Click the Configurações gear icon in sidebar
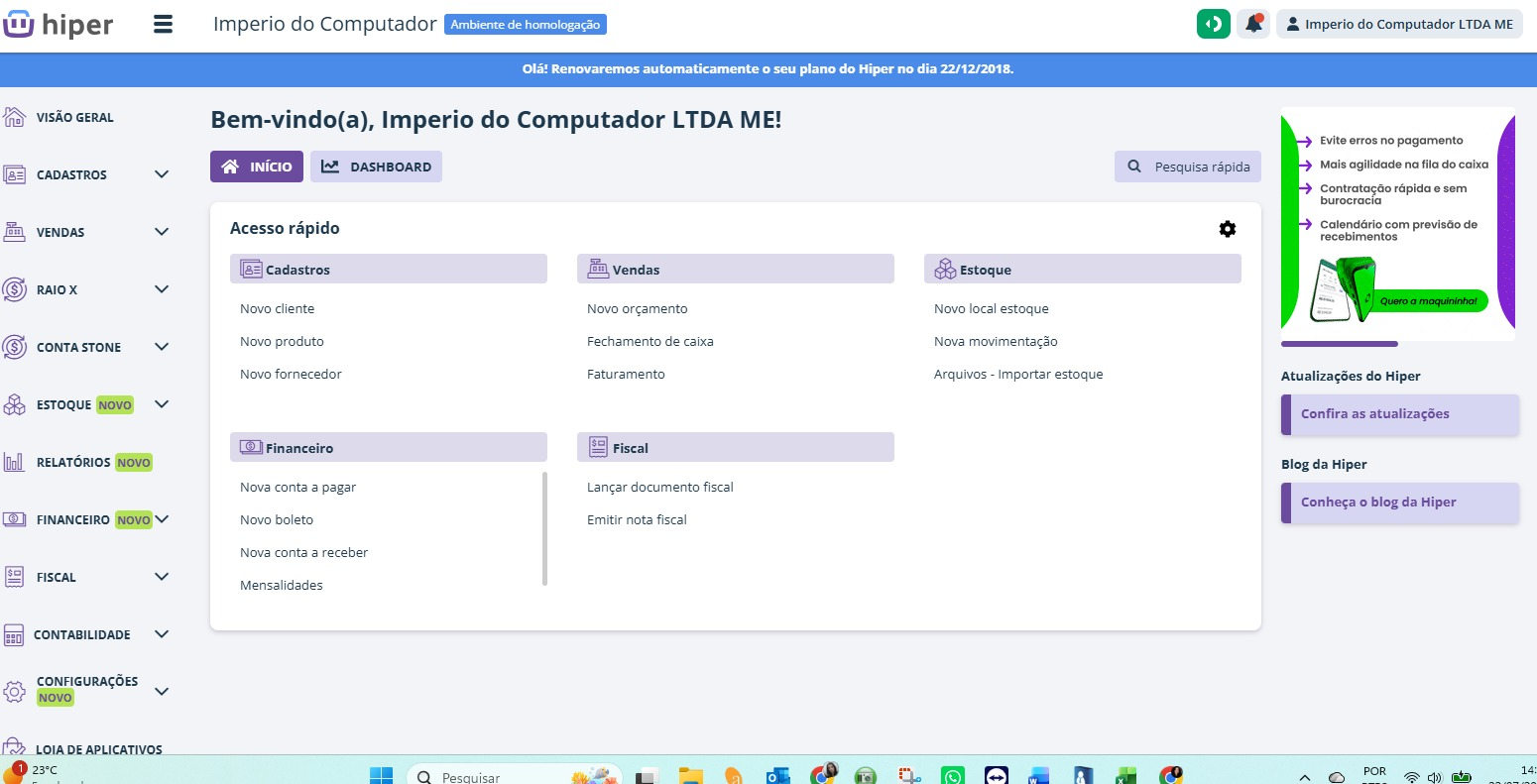The image size is (1537, 784). (x=14, y=691)
